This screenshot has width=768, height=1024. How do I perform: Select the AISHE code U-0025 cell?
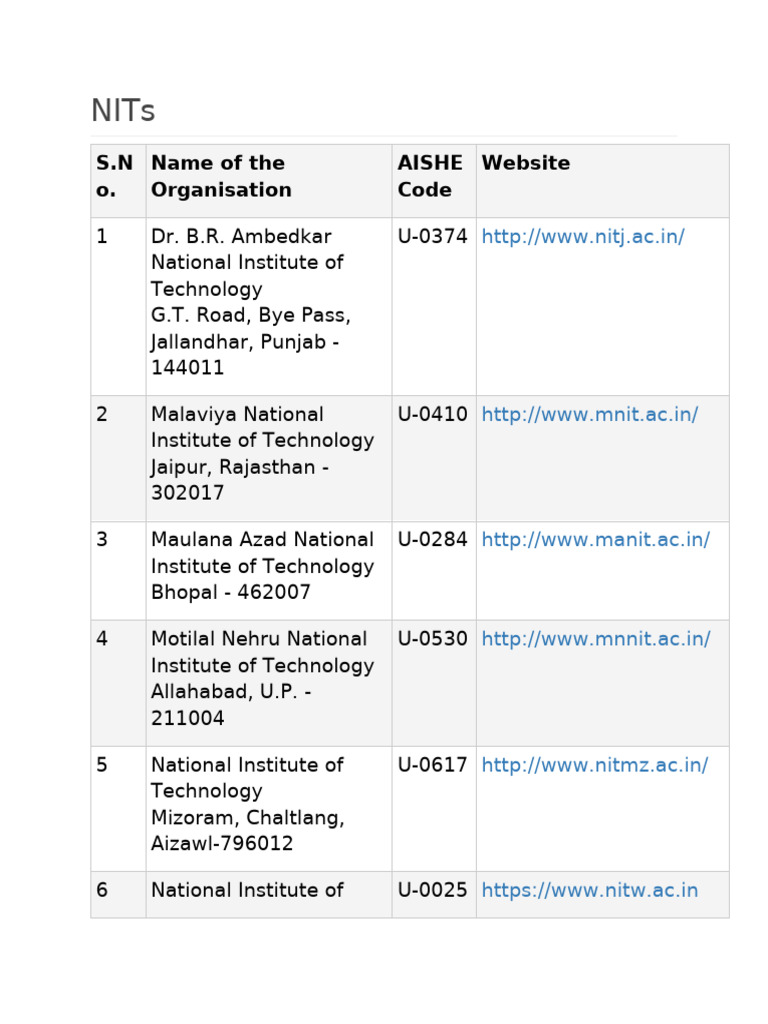432,891
